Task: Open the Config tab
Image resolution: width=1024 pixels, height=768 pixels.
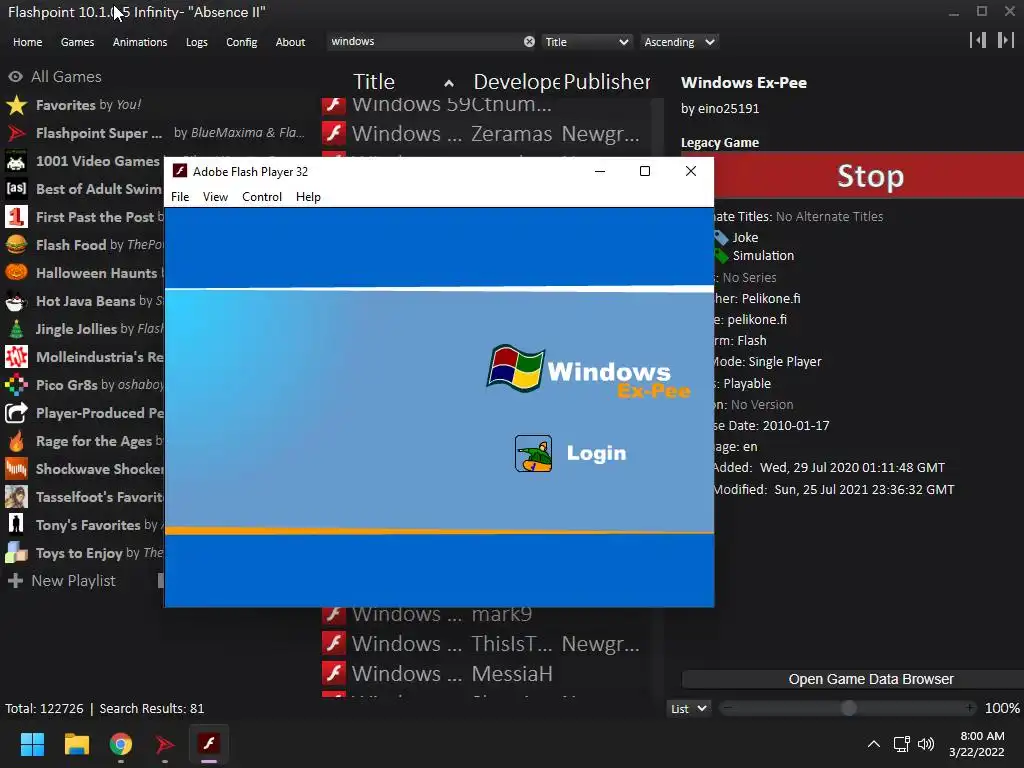Action: [x=242, y=42]
